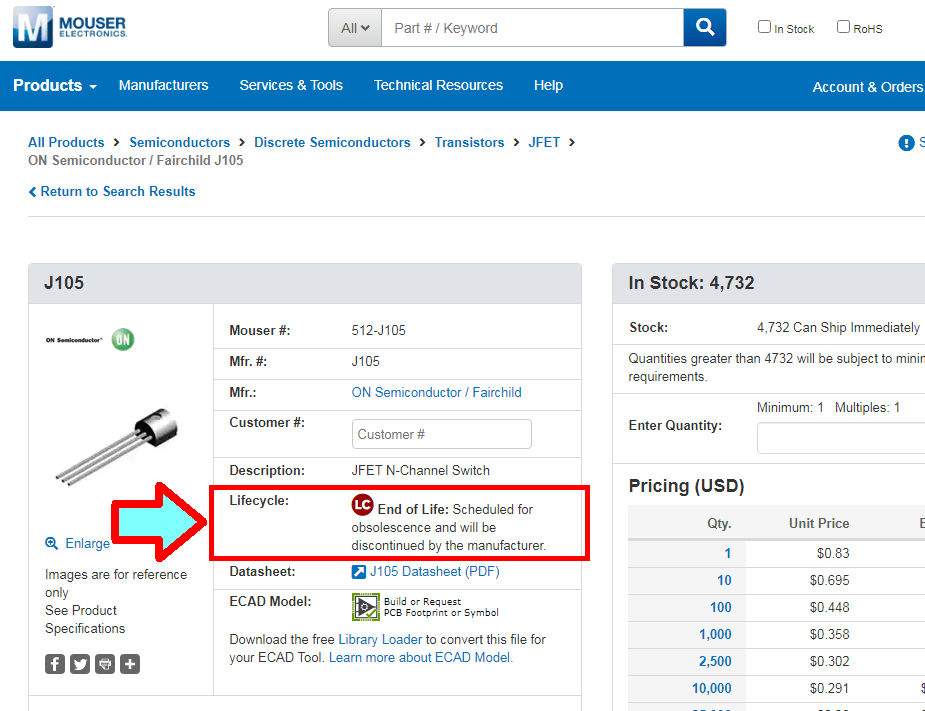The width and height of the screenshot is (925, 711).
Task: Click the Pricing (USD) heading
Action: 686,486
